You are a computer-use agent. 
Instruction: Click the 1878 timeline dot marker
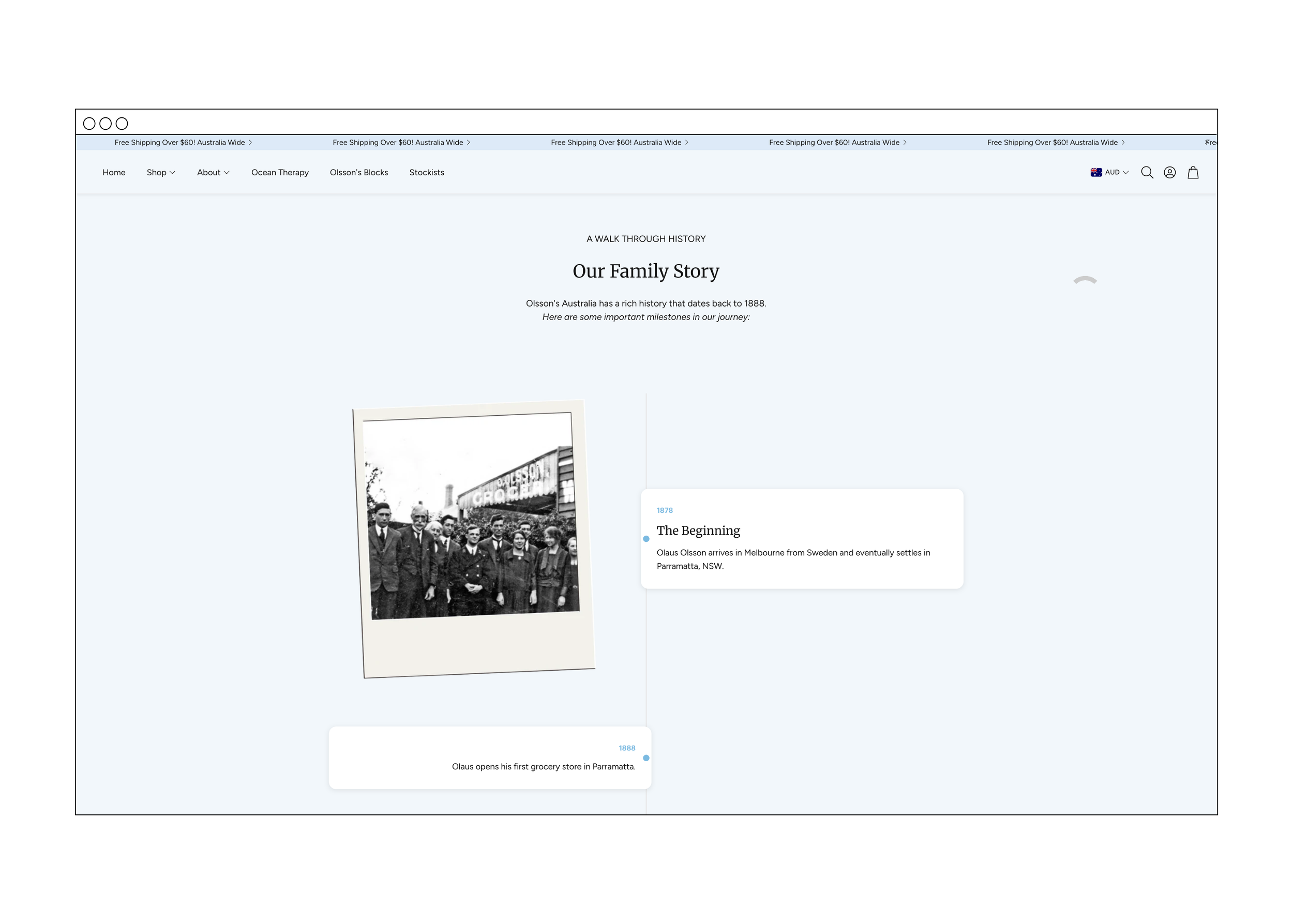tap(645, 538)
